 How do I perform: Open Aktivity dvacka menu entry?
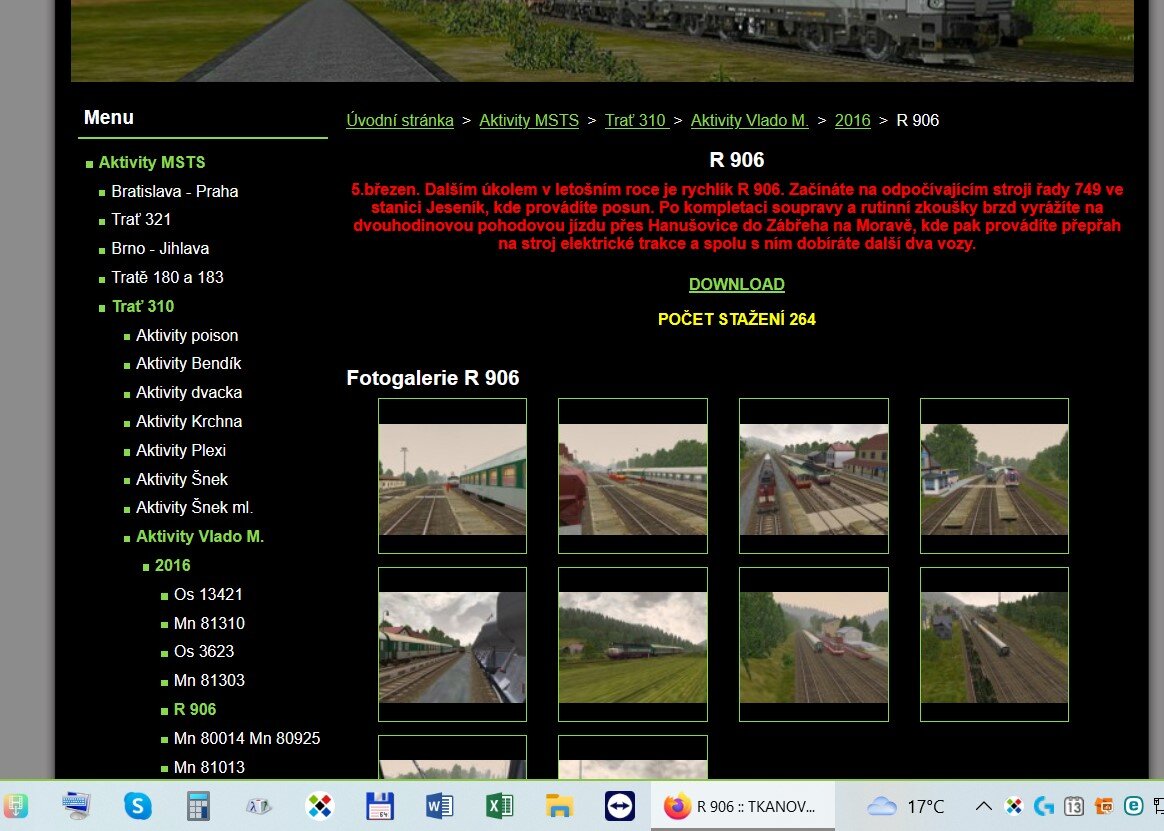pos(189,392)
